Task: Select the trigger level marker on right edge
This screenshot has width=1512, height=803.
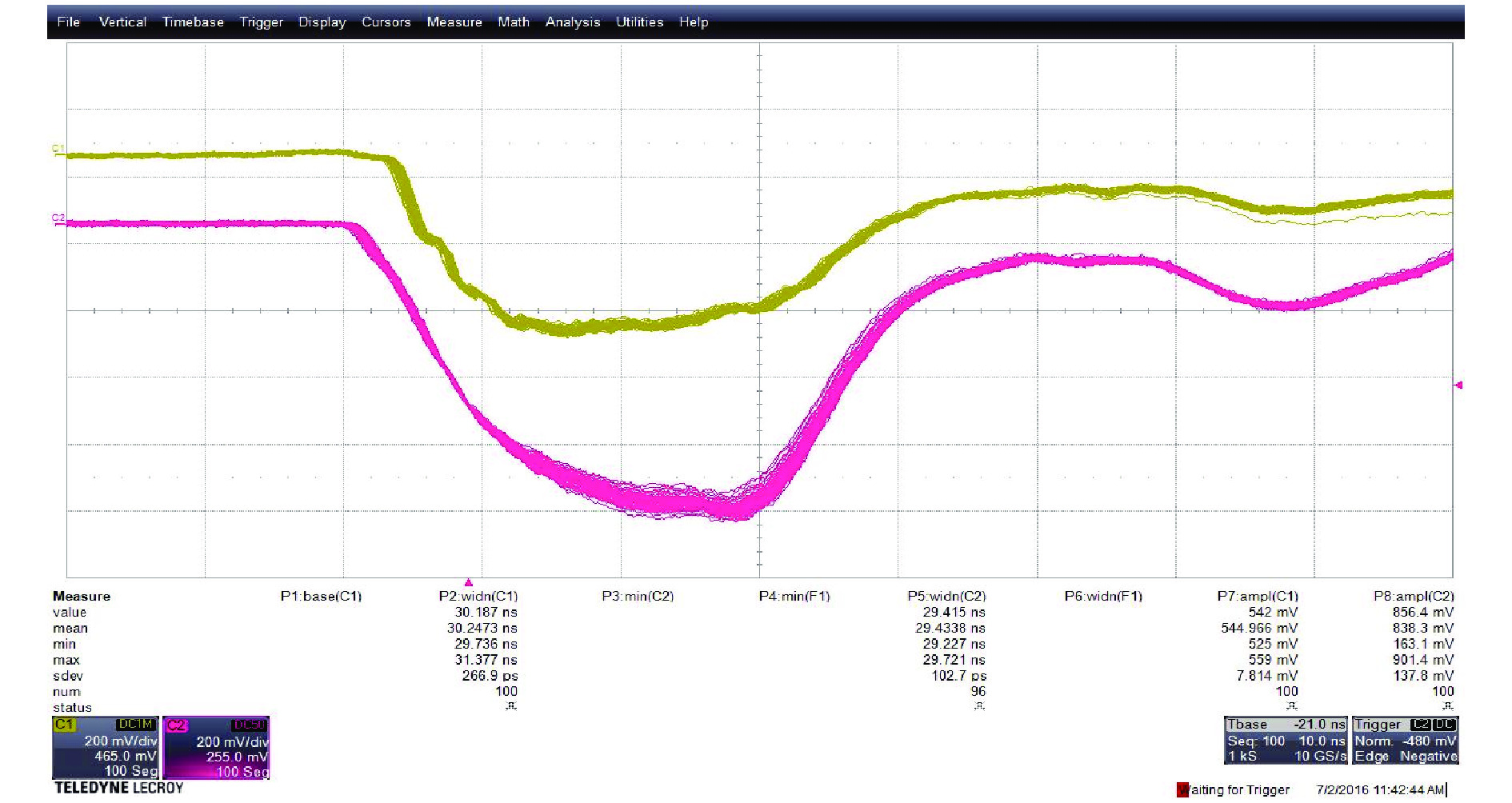Action: [1458, 385]
